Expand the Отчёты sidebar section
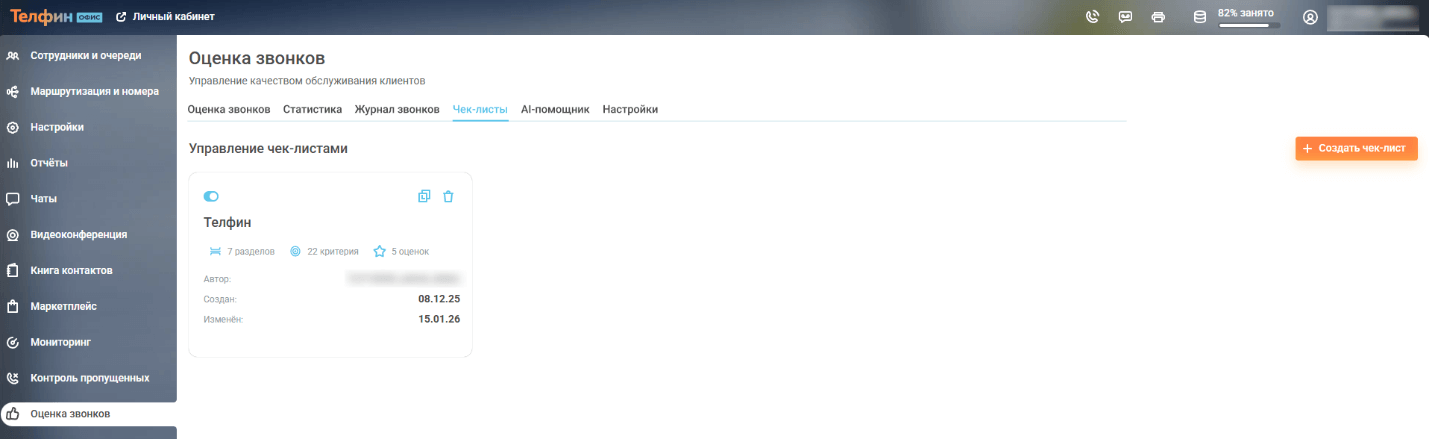 click(x=49, y=163)
